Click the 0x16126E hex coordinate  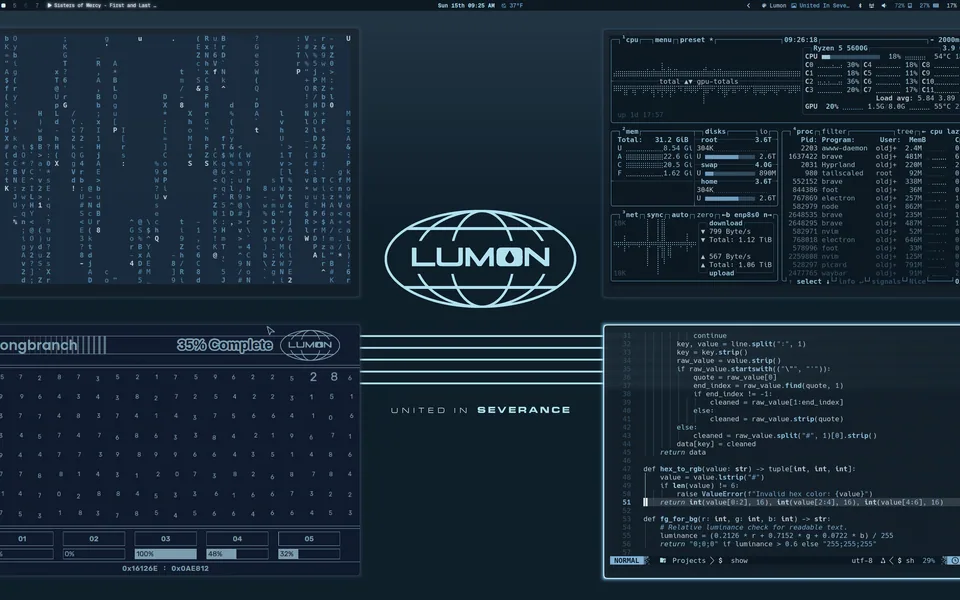coord(140,568)
